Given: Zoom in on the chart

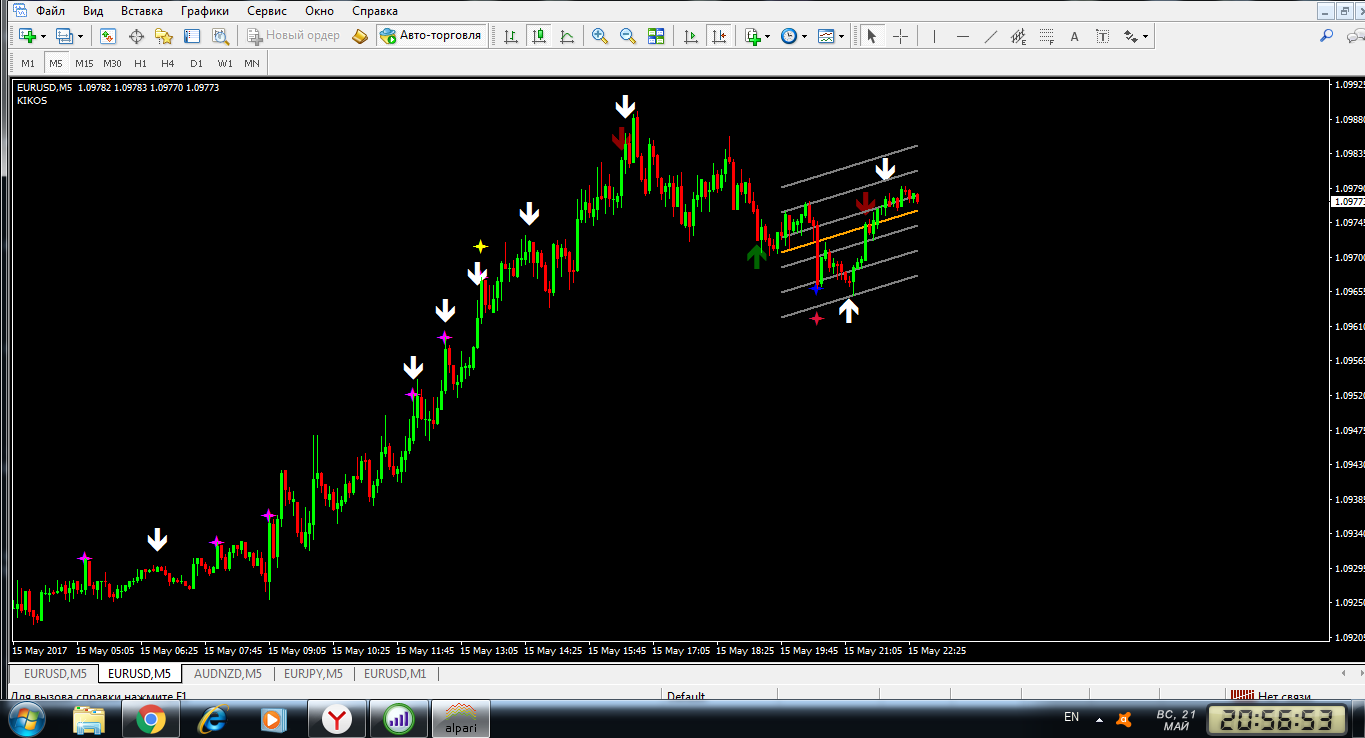Looking at the screenshot, I should 600,36.
